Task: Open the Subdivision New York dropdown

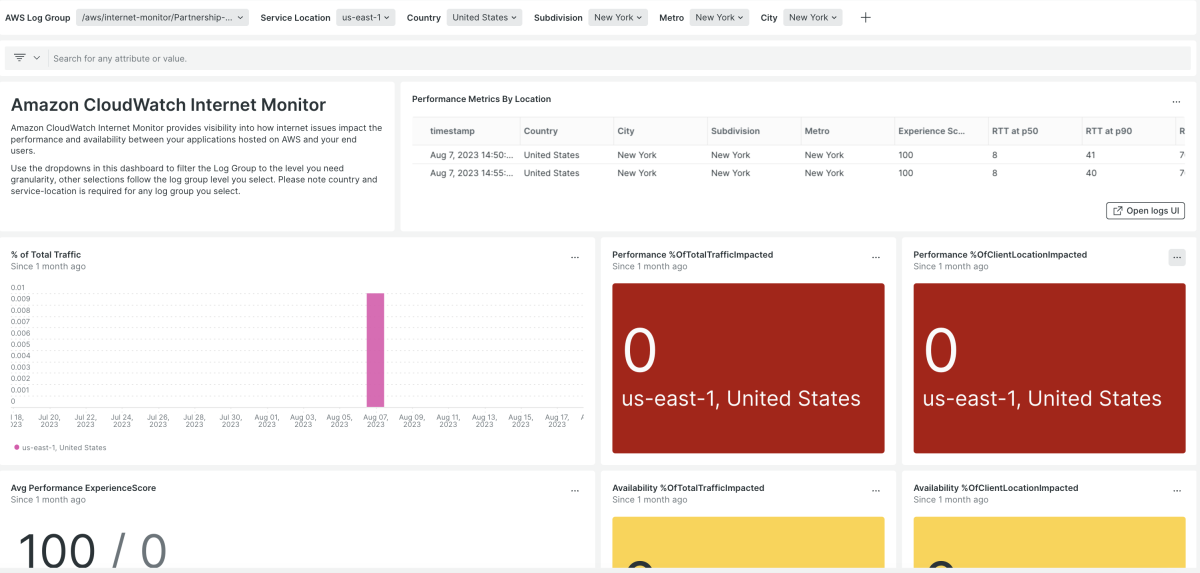Action: click(x=619, y=18)
